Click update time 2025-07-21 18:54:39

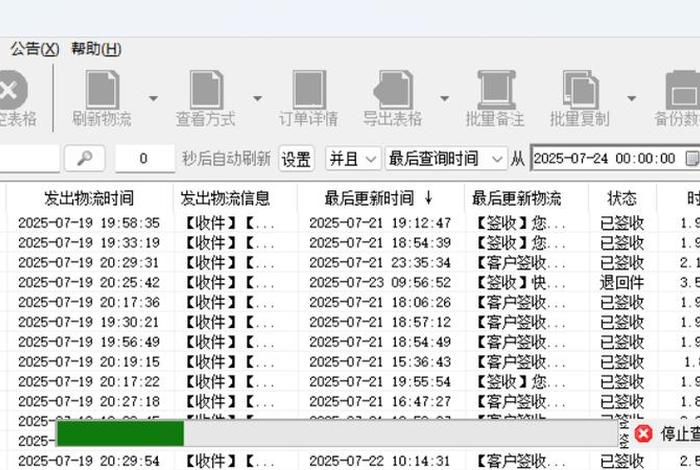pos(380,243)
